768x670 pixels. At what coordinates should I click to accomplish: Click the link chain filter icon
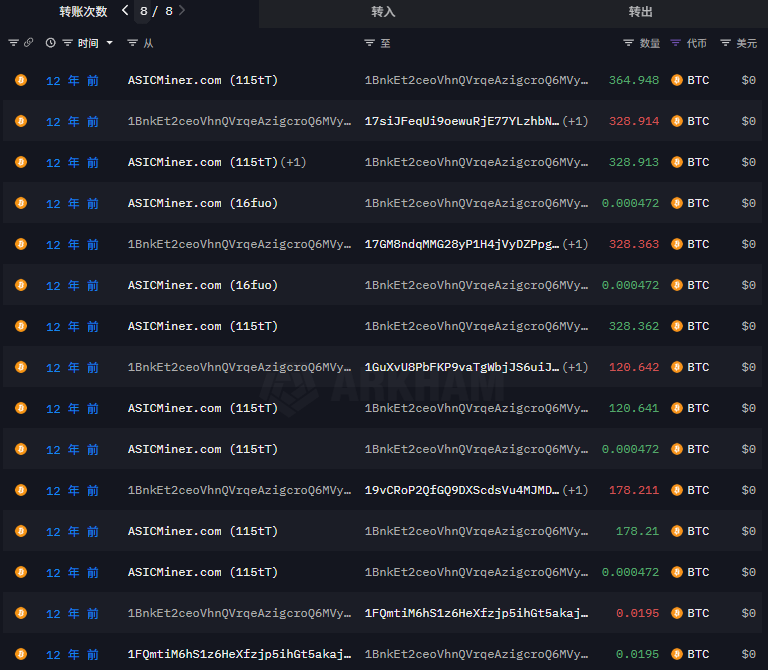[x=28, y=43]
